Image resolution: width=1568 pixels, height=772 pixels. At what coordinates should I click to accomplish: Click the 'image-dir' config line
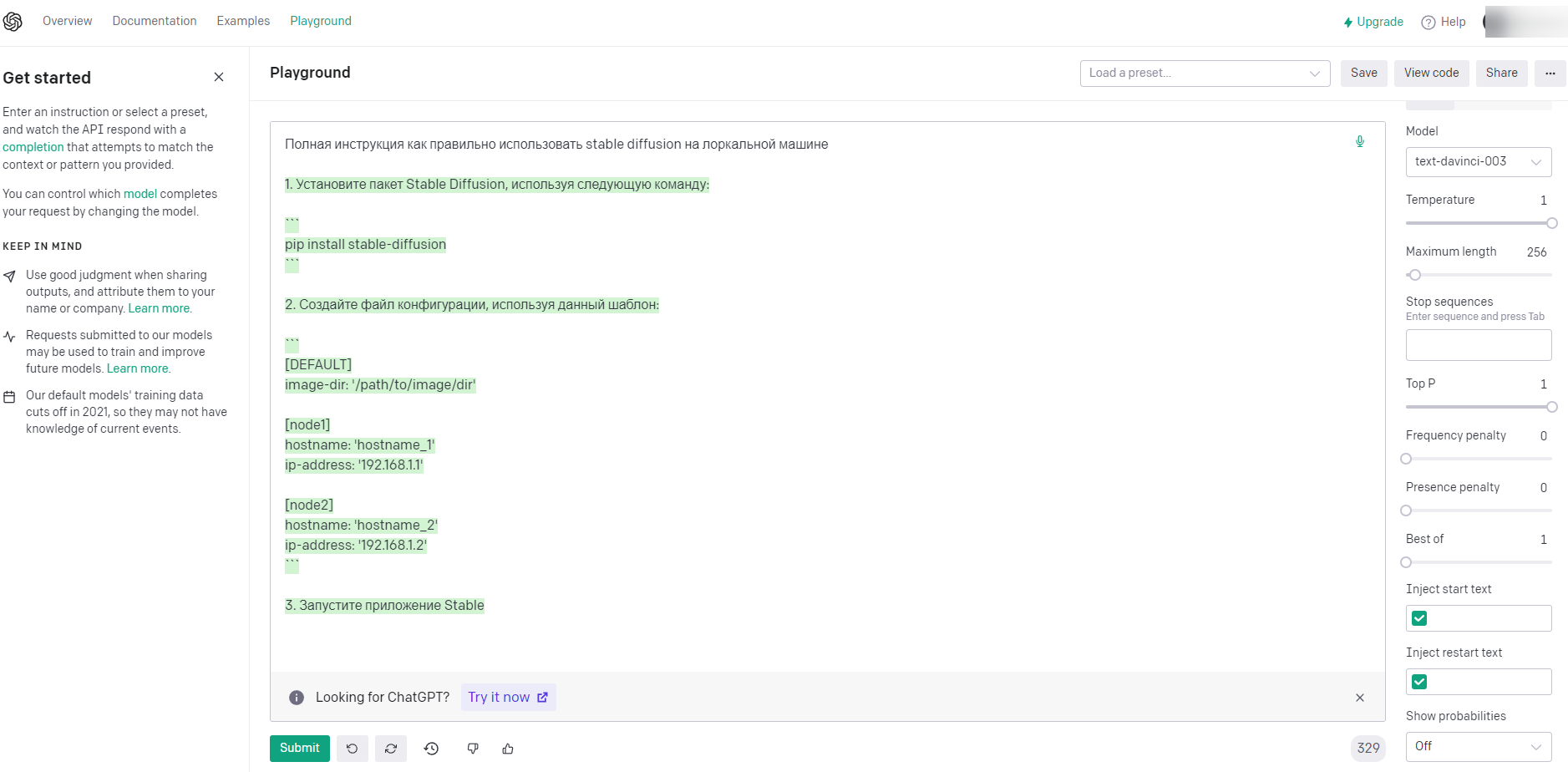(380, 385)
